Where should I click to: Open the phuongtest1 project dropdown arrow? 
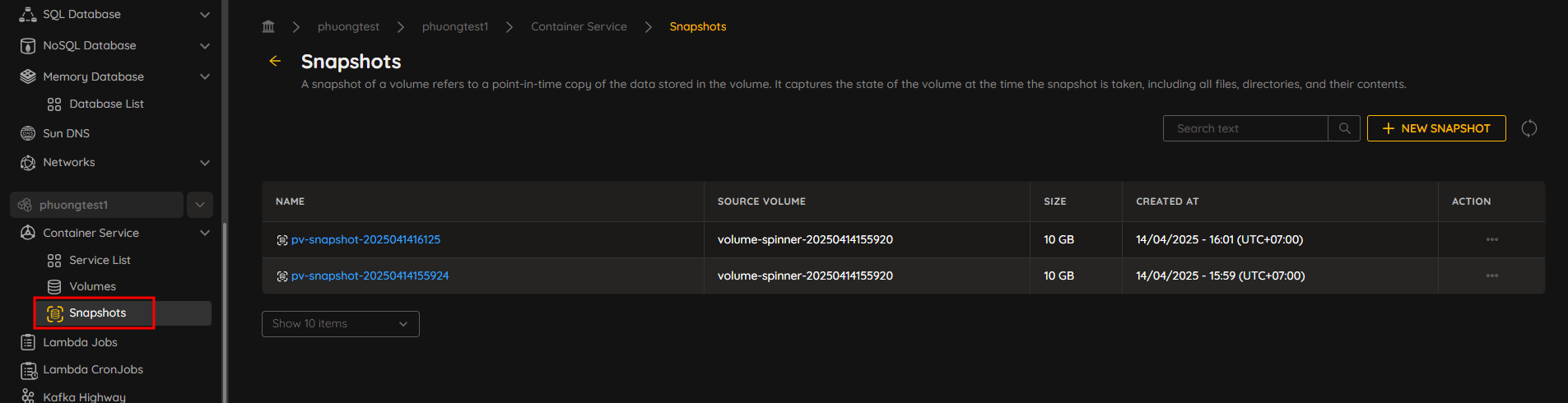click(x=200, y=205)
